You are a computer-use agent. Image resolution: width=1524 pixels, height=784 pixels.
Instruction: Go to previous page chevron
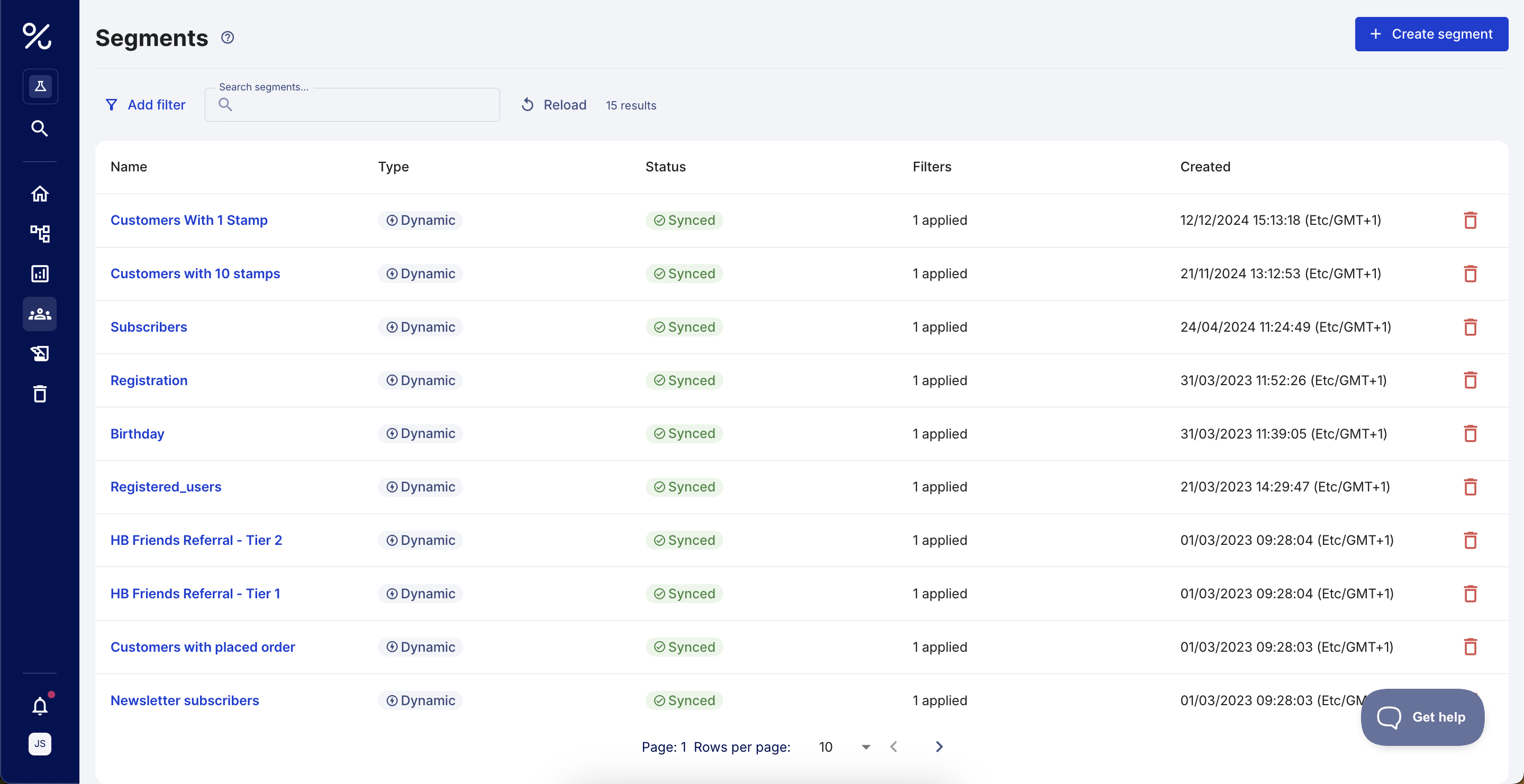point(894,747)
